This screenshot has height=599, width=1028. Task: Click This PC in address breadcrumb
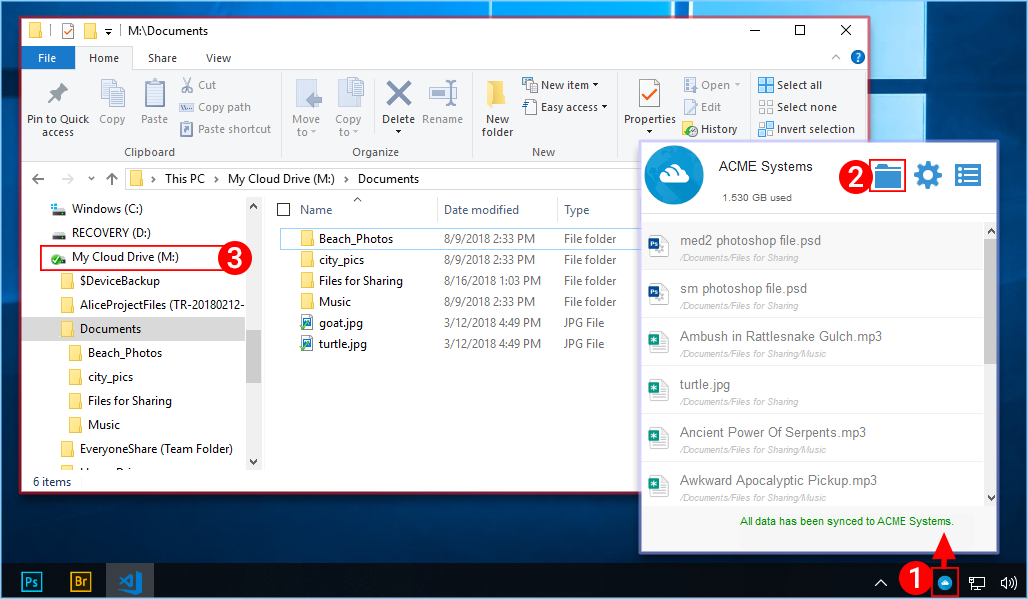pos(184,179)
